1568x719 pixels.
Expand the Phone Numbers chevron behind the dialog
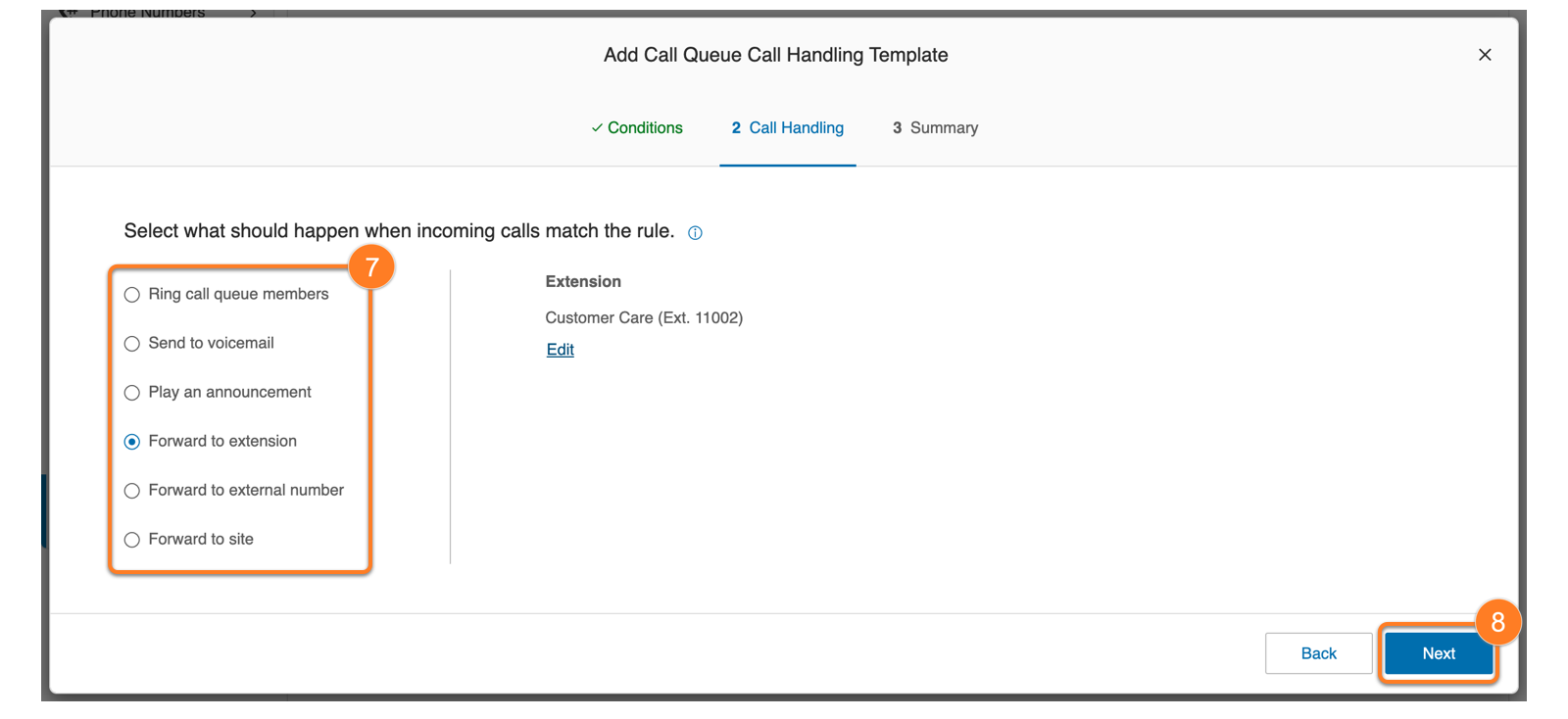tap(253, 14)
